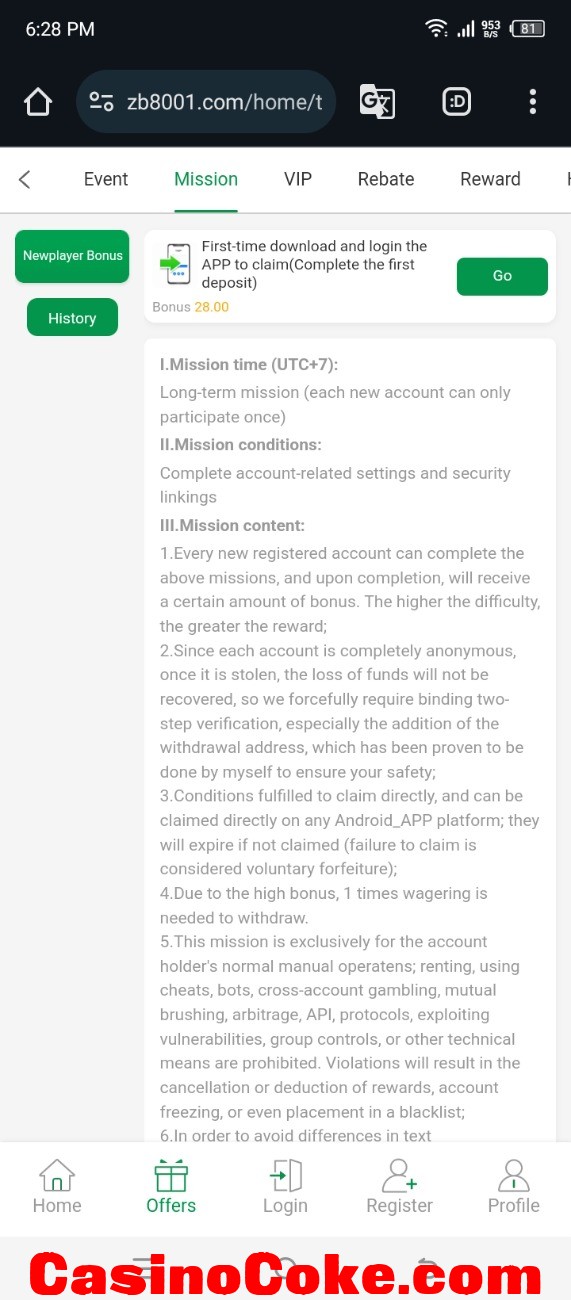Open the History button

(72, 318)
